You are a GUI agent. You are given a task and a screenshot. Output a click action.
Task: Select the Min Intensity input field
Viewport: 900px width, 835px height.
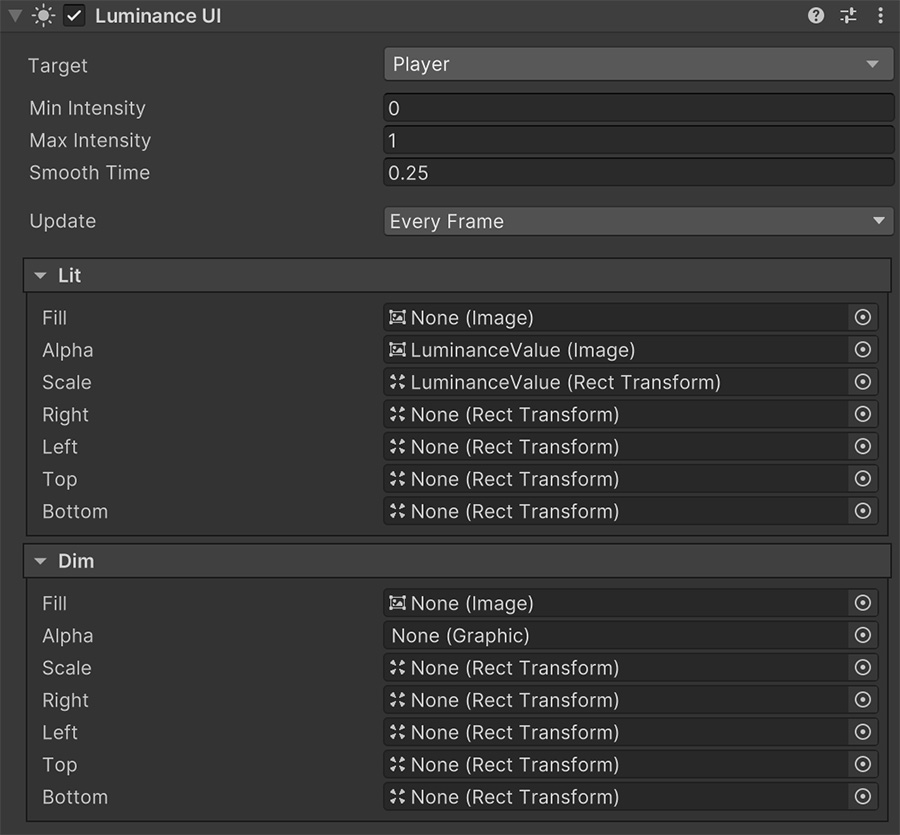[x=638, y=107]
